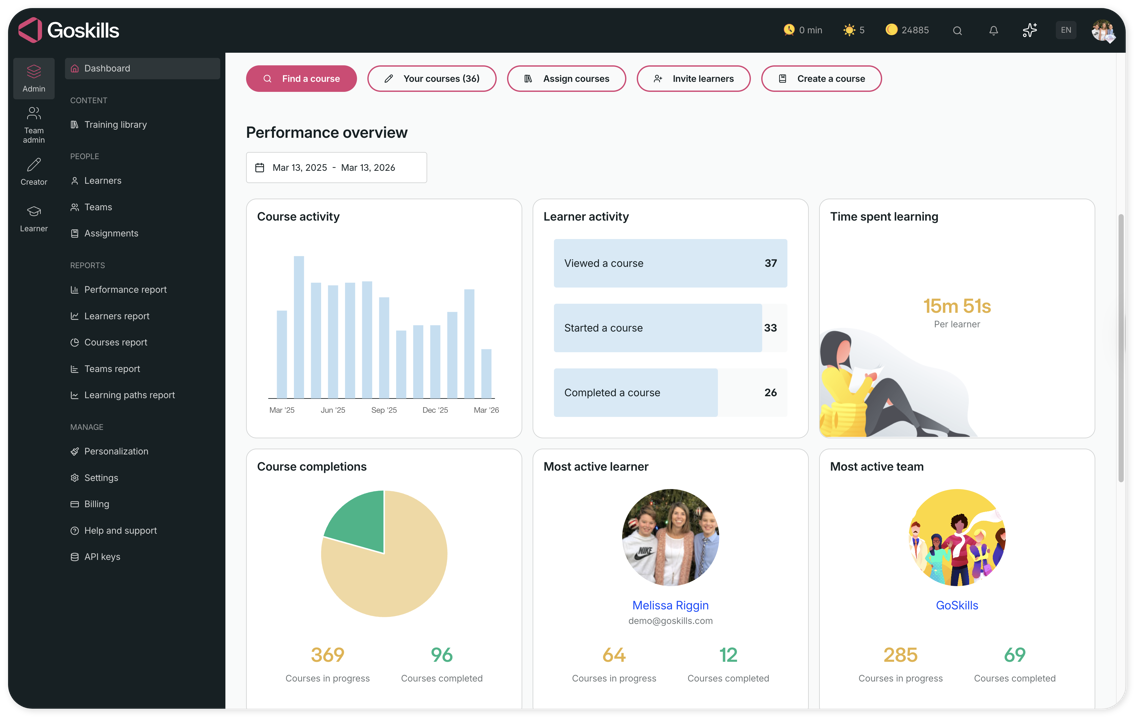
Task: Click the coin balance 24885
Action: [907, 30]
